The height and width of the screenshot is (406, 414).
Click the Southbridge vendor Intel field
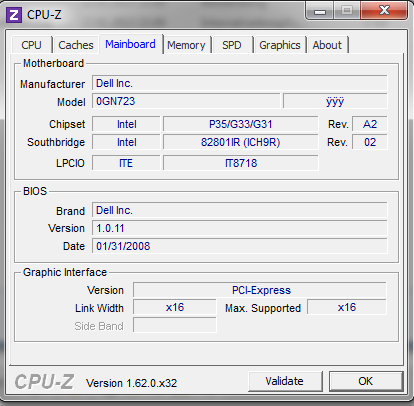(126, 142)
